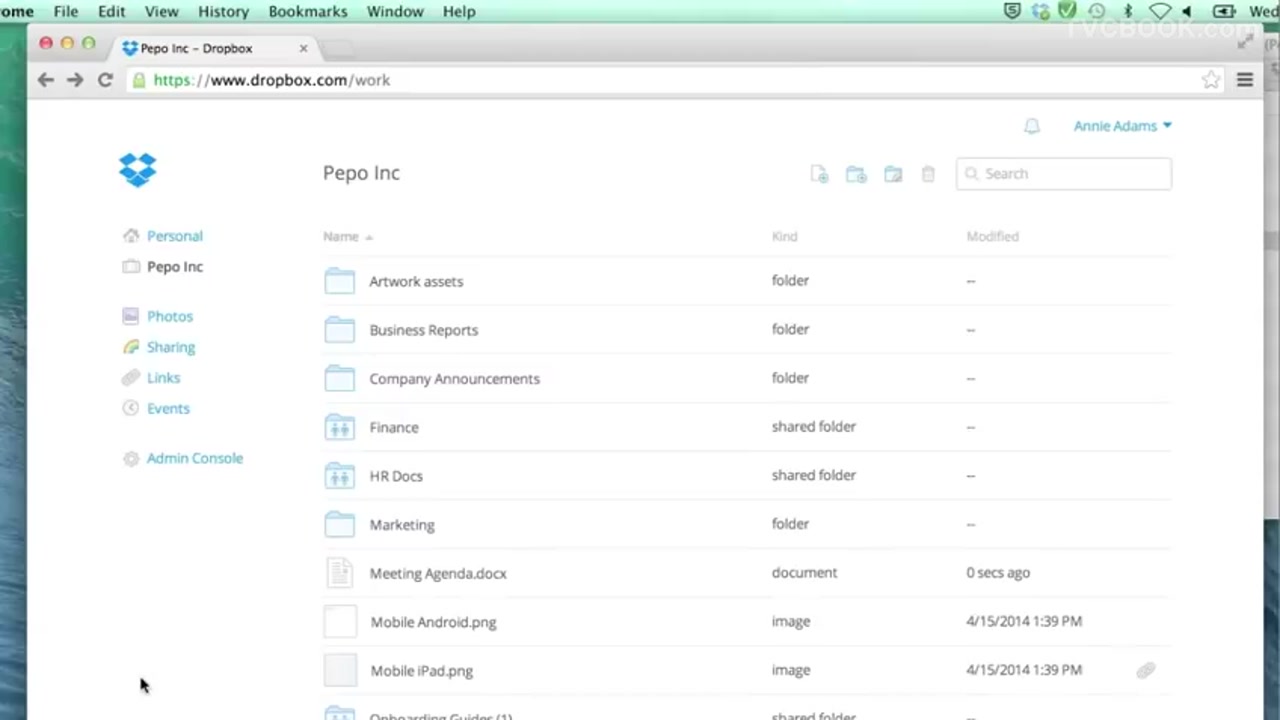The width and height of the screenshot is (1280, 720).
Task: Click the Admin Console gear icon
Action: pyautogui.click(x=131, y=459)
